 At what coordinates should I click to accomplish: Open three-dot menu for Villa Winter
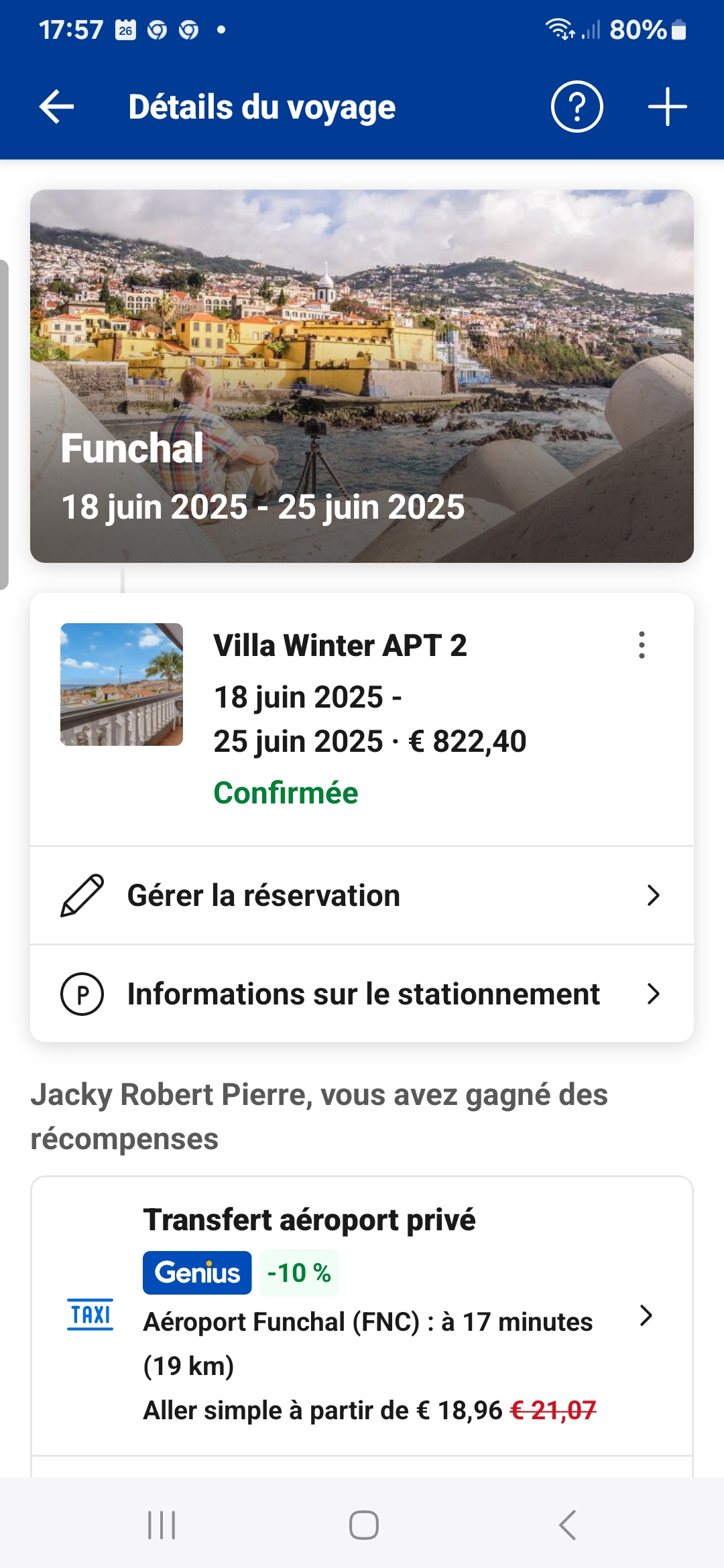[642, 645]
